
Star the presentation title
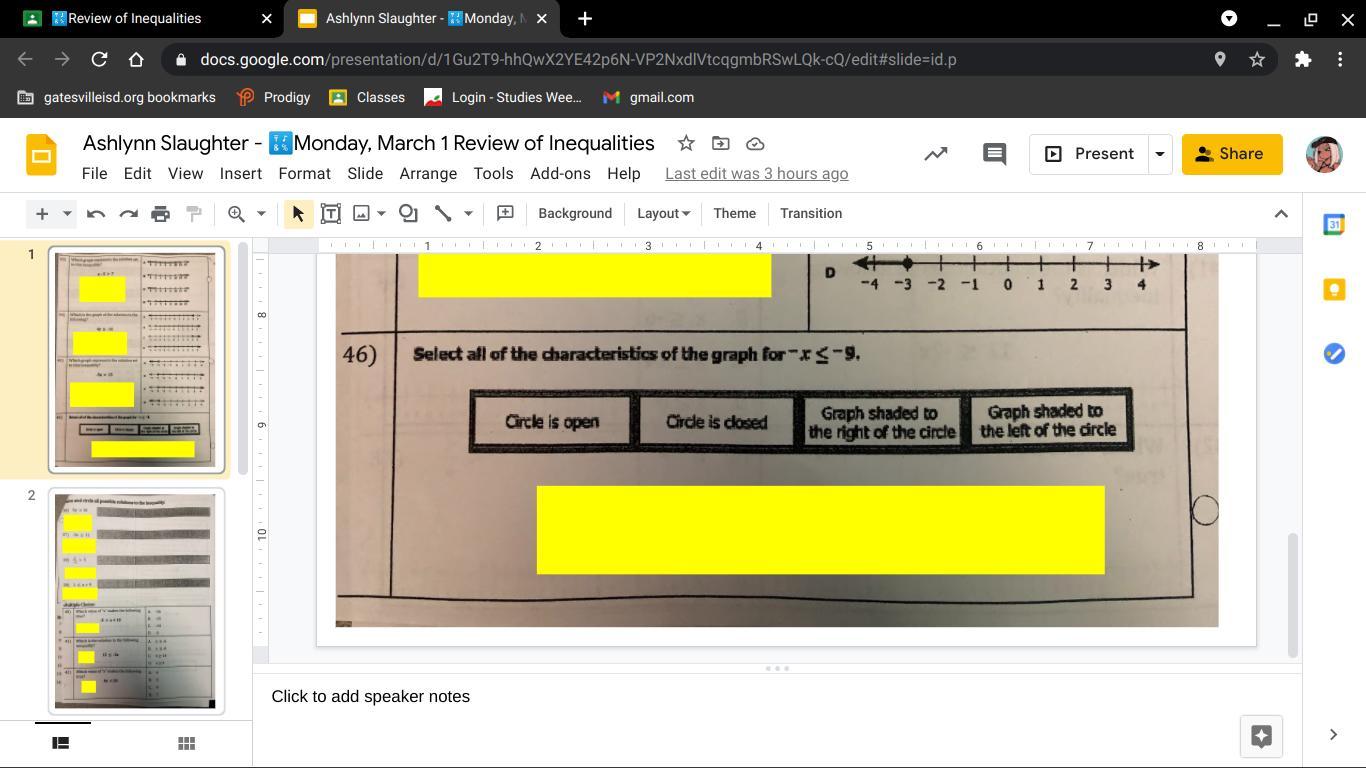coord(686,143)
